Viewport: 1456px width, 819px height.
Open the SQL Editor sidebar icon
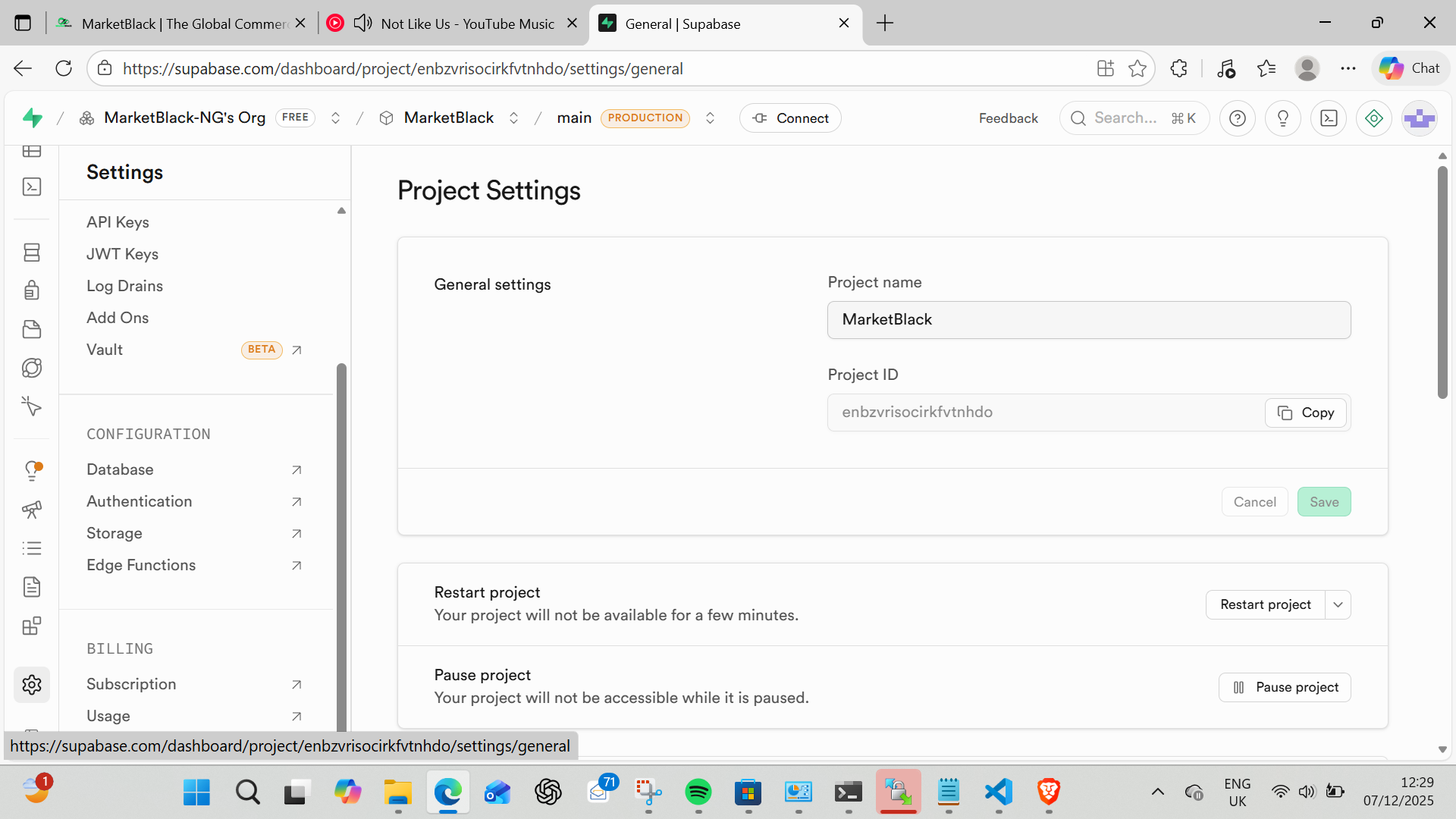pyautogui.click(x=32, y=187)
